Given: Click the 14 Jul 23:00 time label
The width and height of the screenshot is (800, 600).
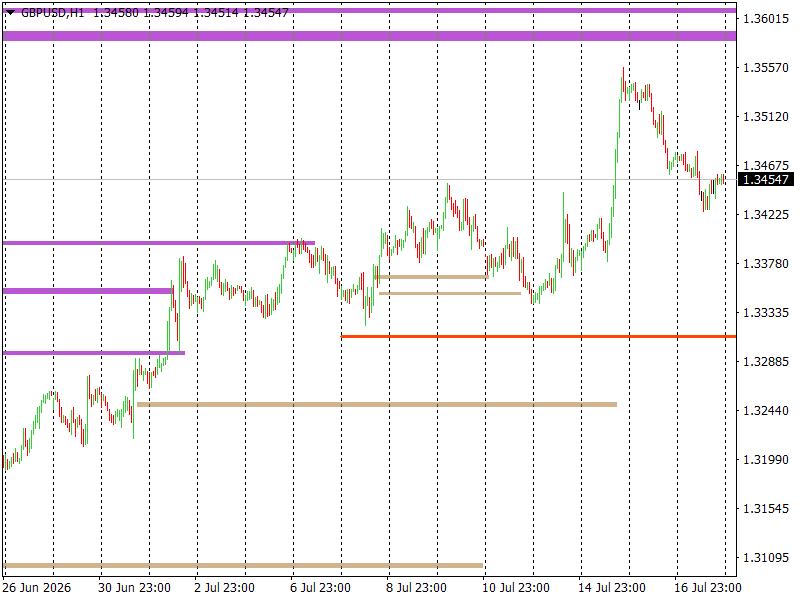Looking at the screenshot, I should coord(612,588).
